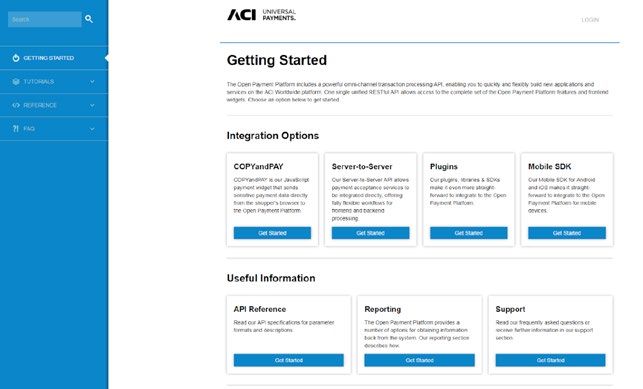Click the Login link
643x389 pixels.
coord(590,20)
